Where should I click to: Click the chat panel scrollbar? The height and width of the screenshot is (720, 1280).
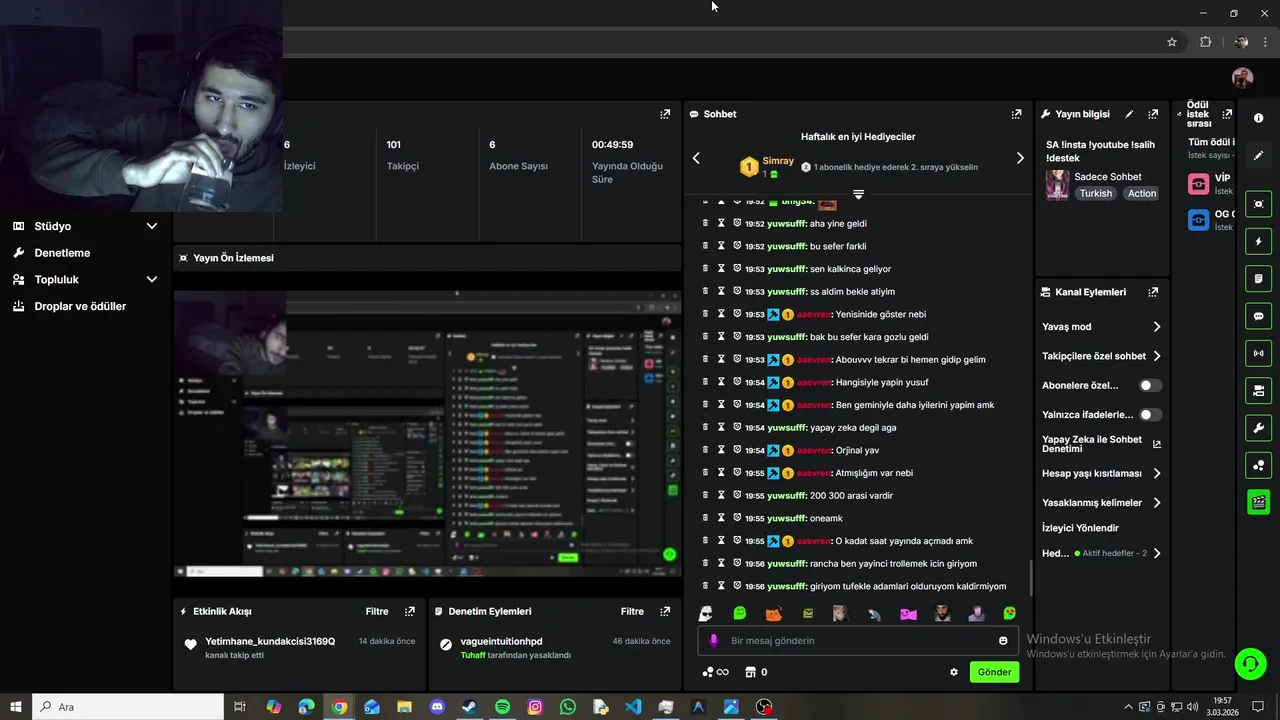point(1031,578)
